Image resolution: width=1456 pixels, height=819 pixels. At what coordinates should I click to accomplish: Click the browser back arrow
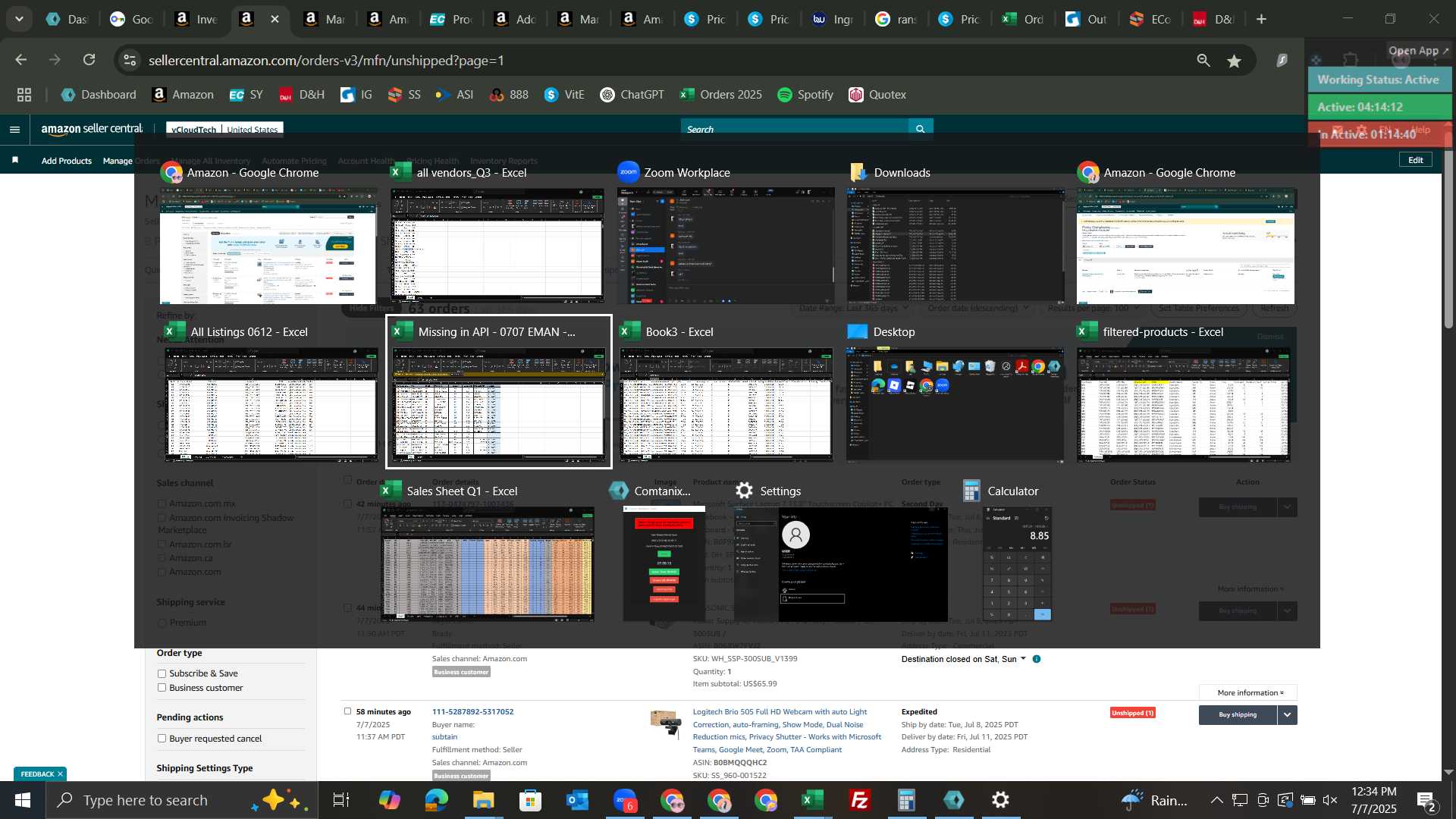(x=21, y=60)
